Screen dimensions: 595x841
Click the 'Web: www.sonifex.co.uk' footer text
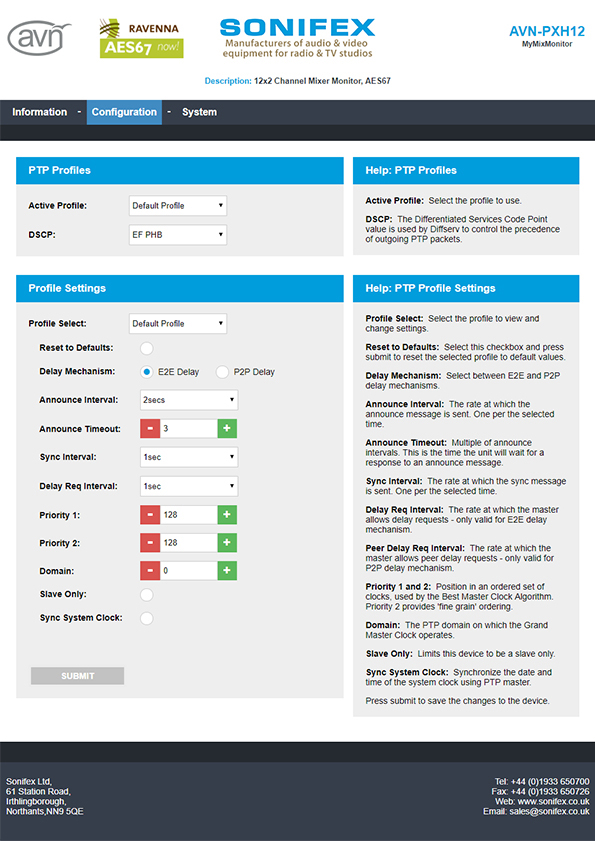coord(542,801)
